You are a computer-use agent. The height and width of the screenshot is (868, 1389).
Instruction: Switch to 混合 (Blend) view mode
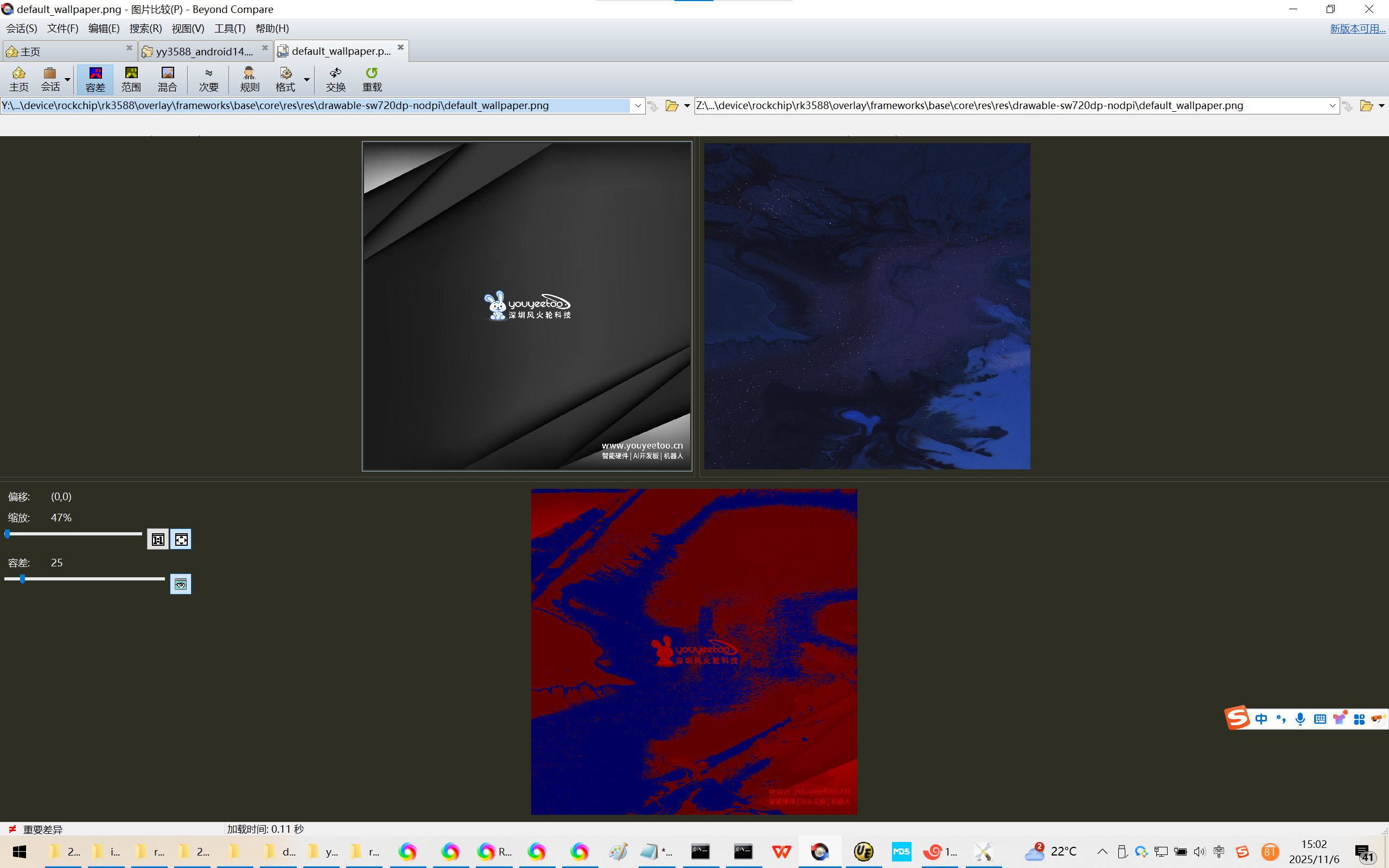(x=167, y=79)
